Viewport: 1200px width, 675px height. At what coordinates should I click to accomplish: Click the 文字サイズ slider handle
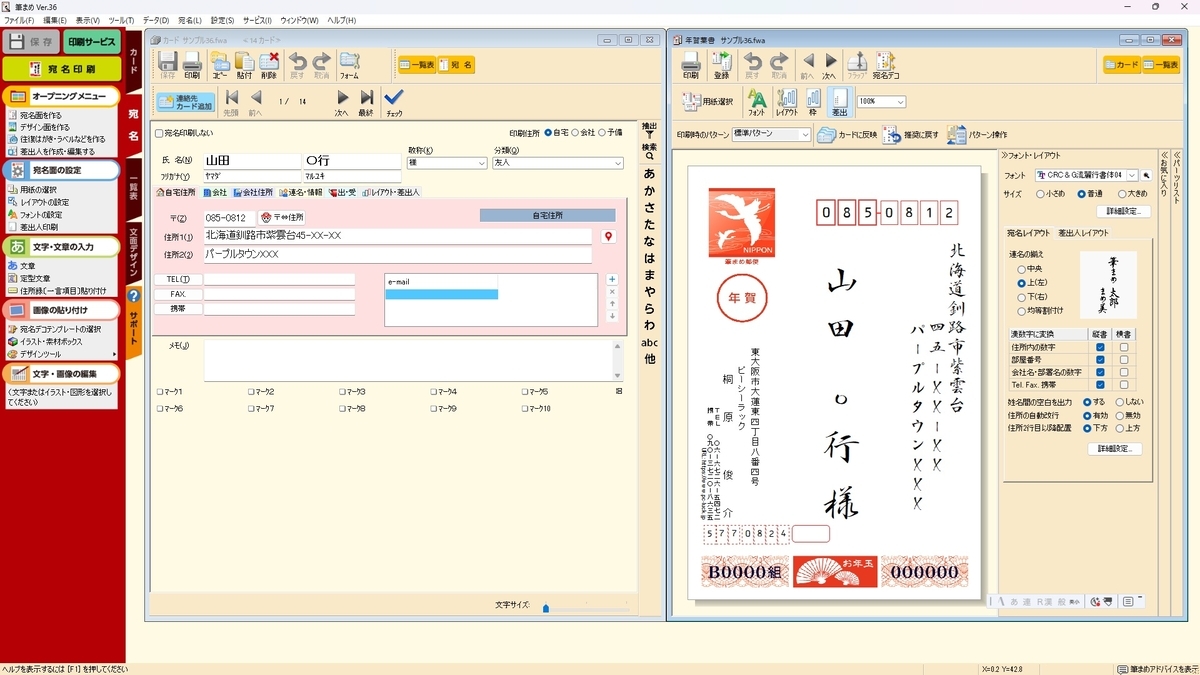(x=546, y=607)
